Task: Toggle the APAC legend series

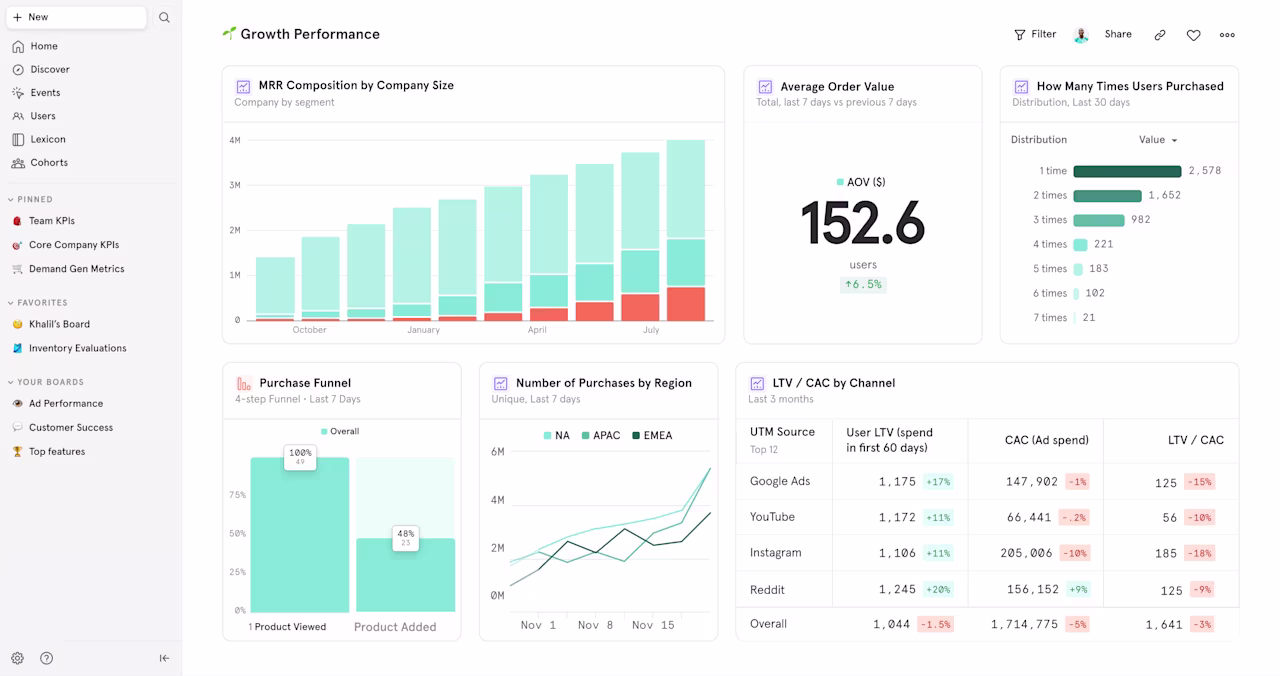Action: [600, 436]
